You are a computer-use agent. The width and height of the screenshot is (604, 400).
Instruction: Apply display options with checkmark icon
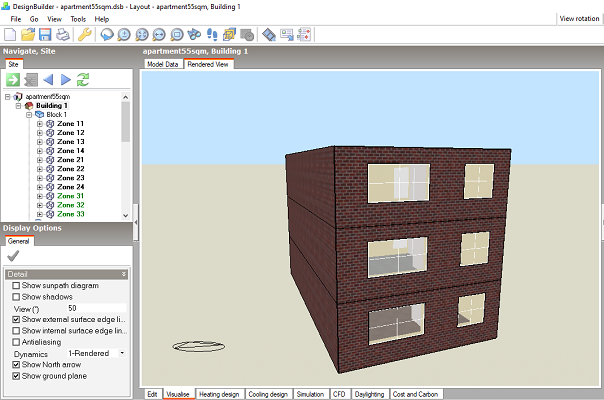tap(13, 256)
